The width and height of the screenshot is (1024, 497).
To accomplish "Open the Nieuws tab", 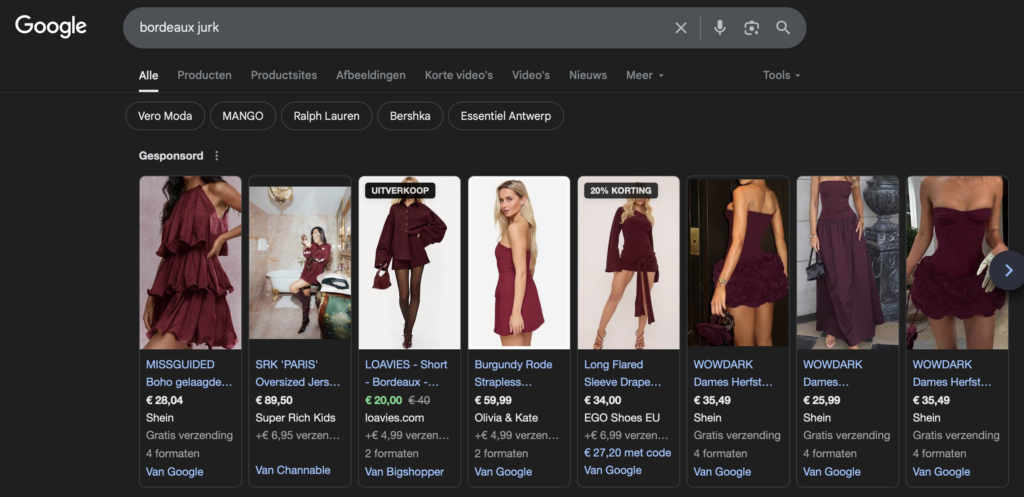I will pyautogui.click(x=588, y=75).
